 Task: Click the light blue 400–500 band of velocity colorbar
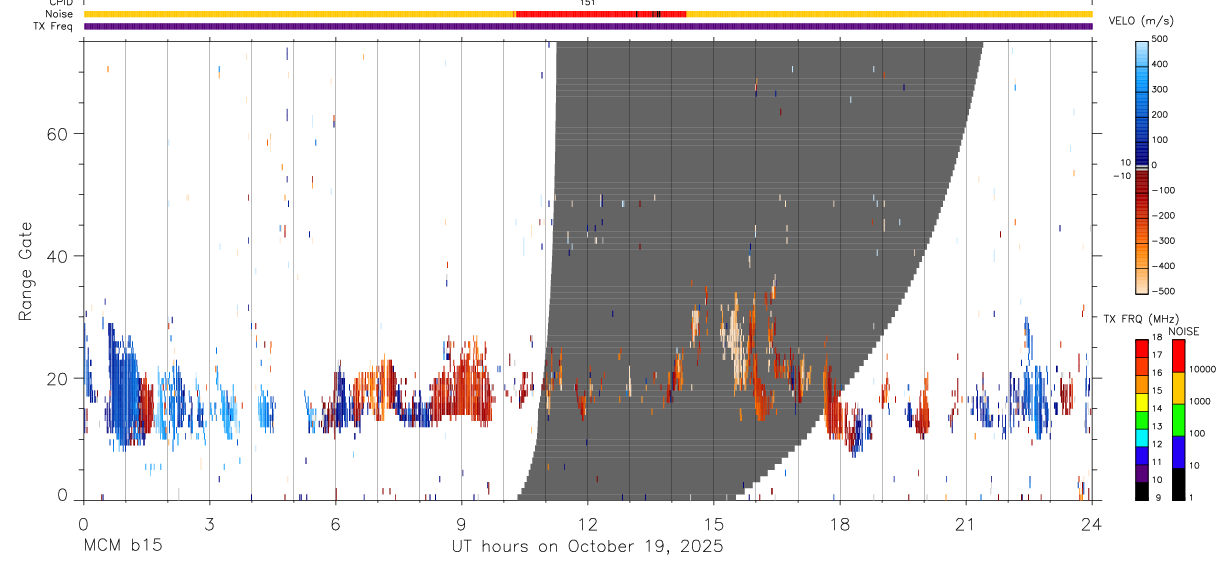(1143, 52)
